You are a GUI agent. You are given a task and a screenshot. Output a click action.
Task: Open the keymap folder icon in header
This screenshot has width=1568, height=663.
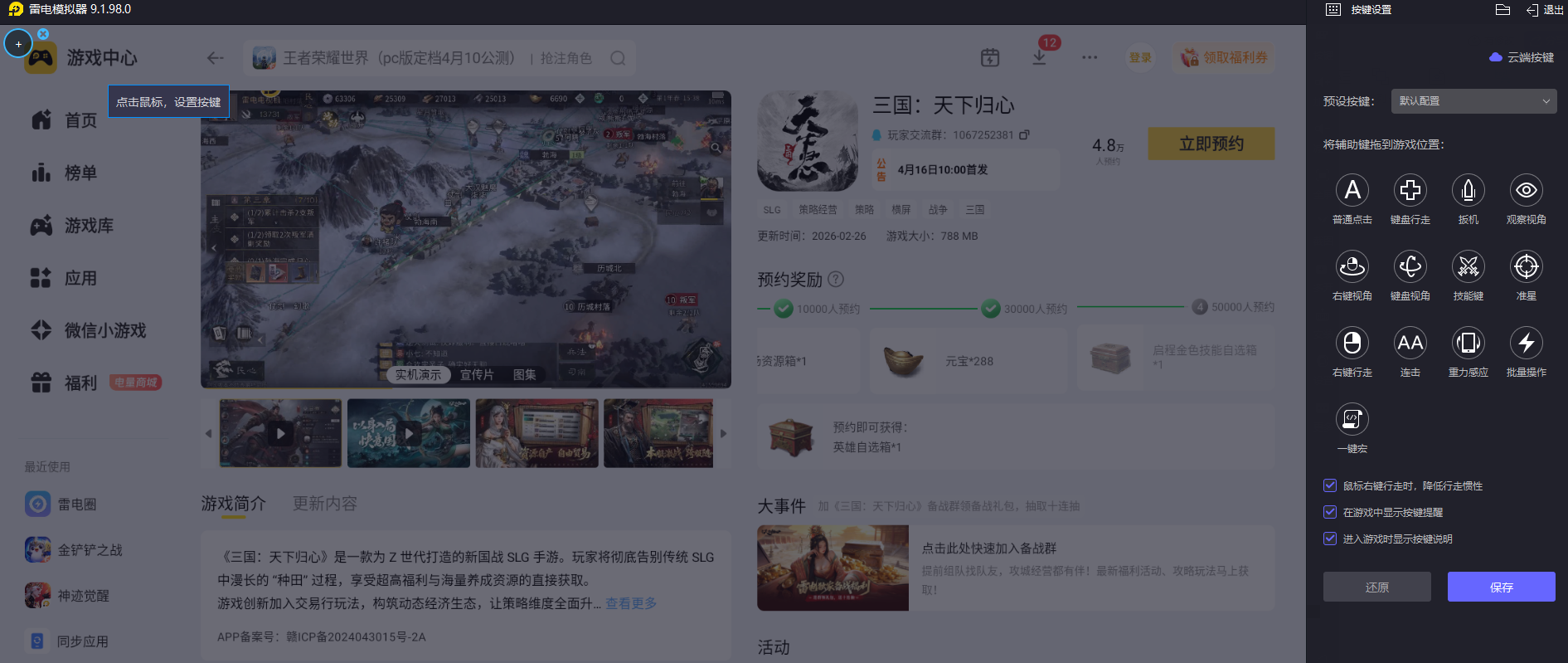pyautogui.click(x=1502, y=10)
